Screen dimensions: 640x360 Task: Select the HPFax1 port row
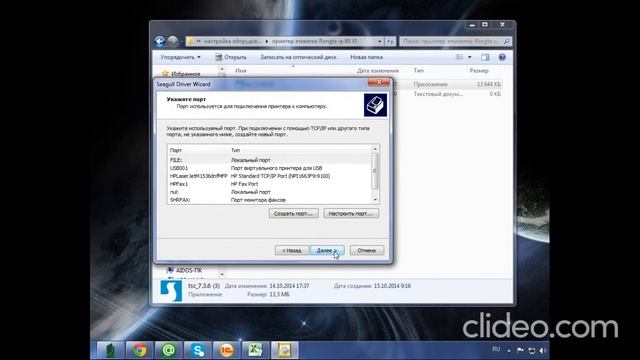click(x=269, y=184)
